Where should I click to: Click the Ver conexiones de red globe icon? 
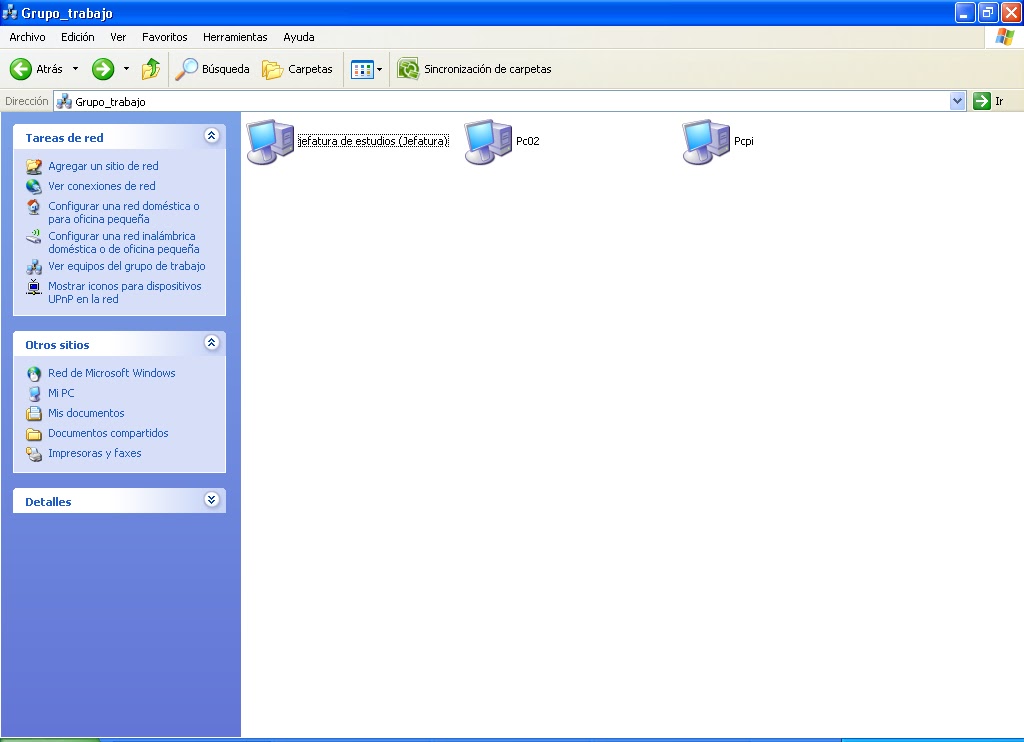(x=34, y=186)
